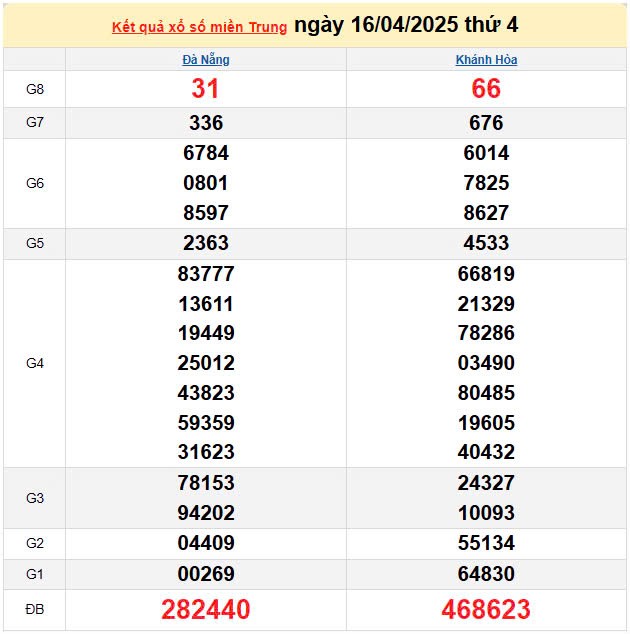This screenshot has width=630, height=634.
Task: Click the Đà Nẵng province link
Action: click(x=206, y=60)
